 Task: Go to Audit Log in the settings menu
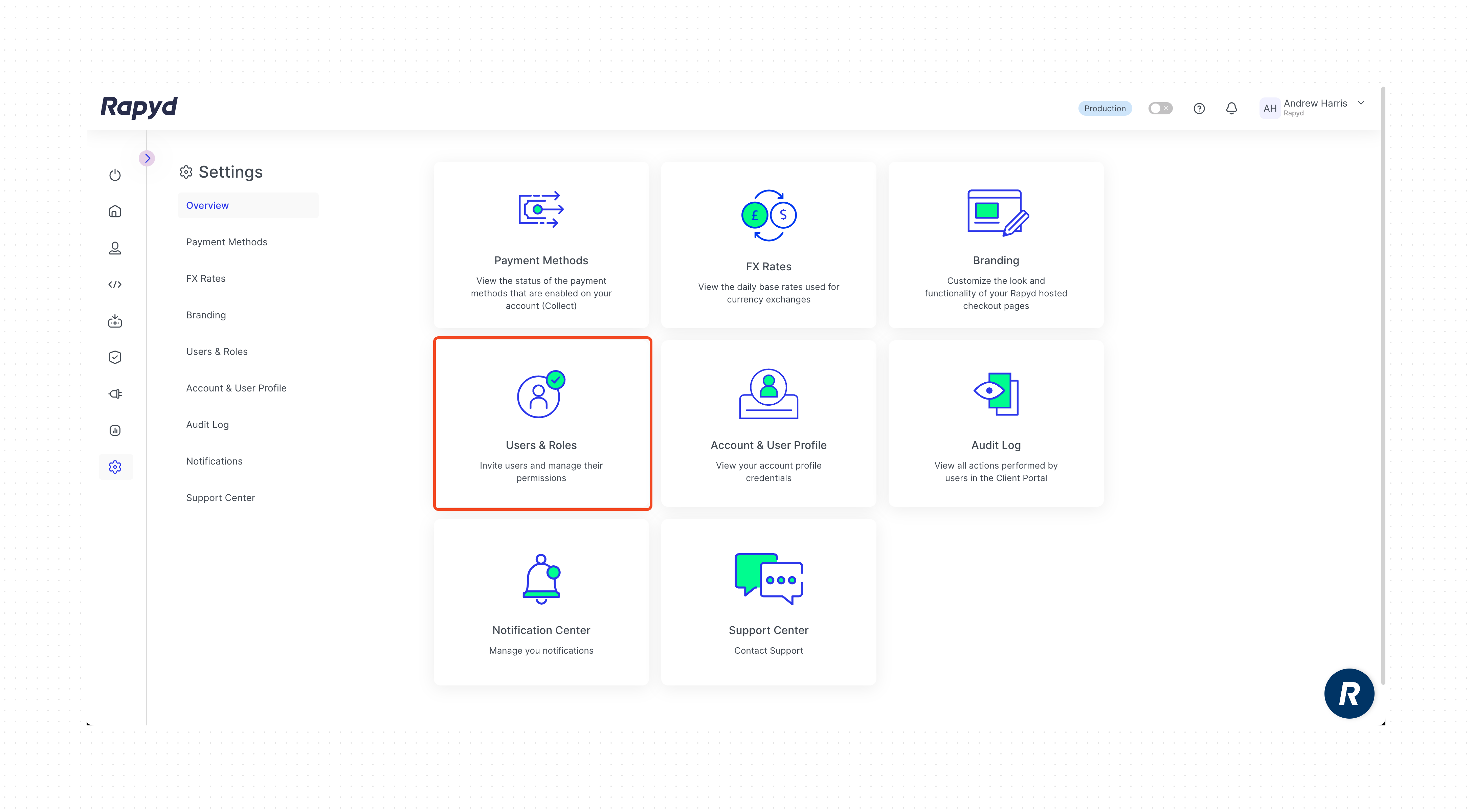coord(207,425)
